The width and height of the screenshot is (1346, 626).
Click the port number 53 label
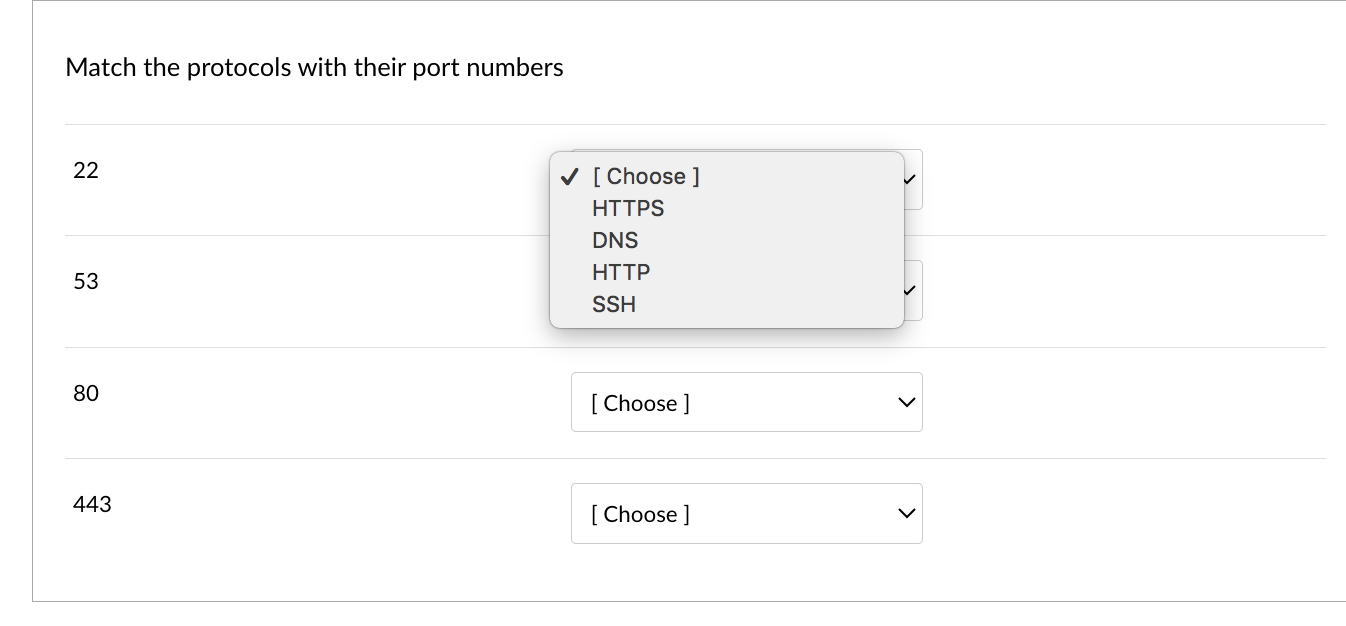85,281
